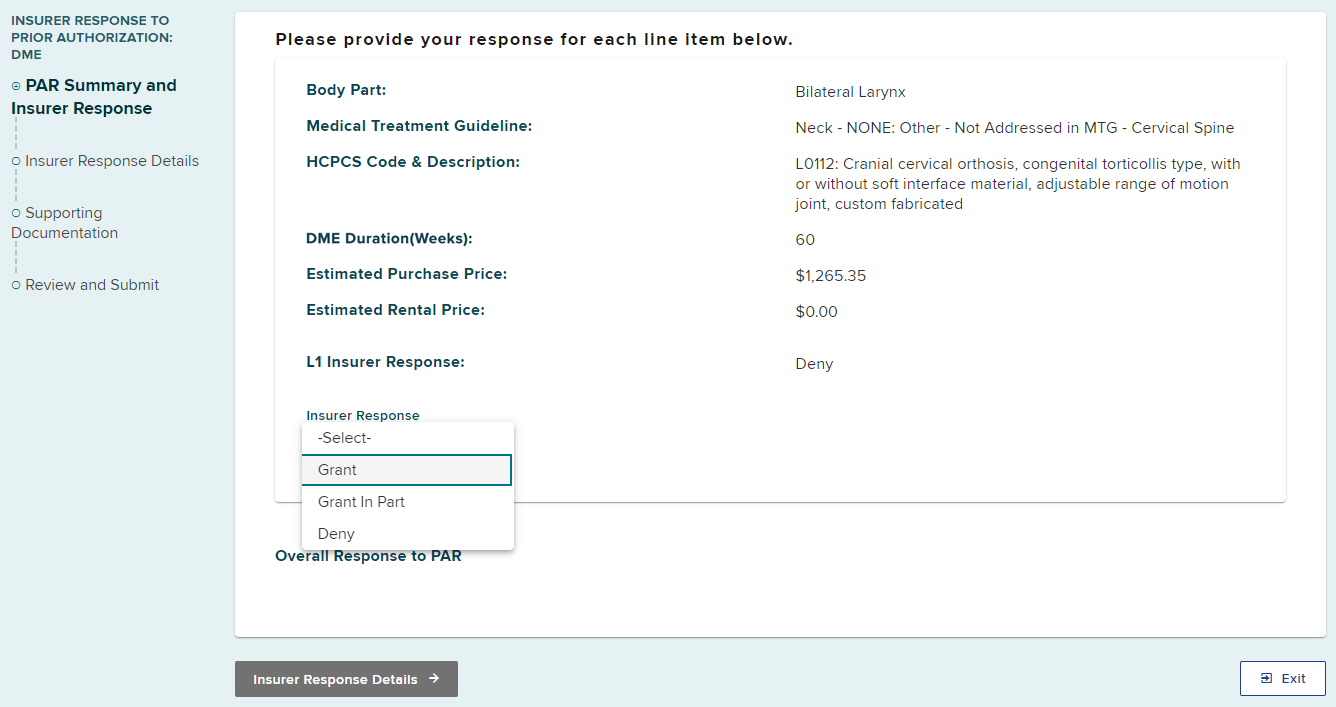This screenshot has height=707, width=1336.
Task: Click the "Overall Response to PAR" label
Action: tap(367, 555)
